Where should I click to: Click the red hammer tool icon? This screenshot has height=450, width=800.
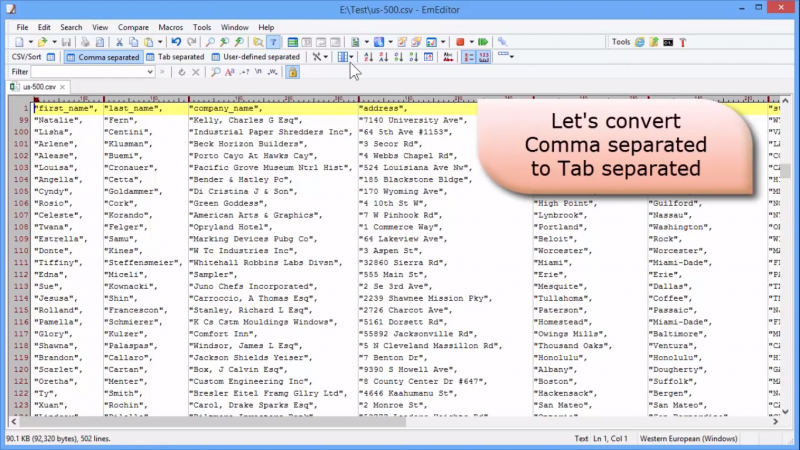[683, 42]
